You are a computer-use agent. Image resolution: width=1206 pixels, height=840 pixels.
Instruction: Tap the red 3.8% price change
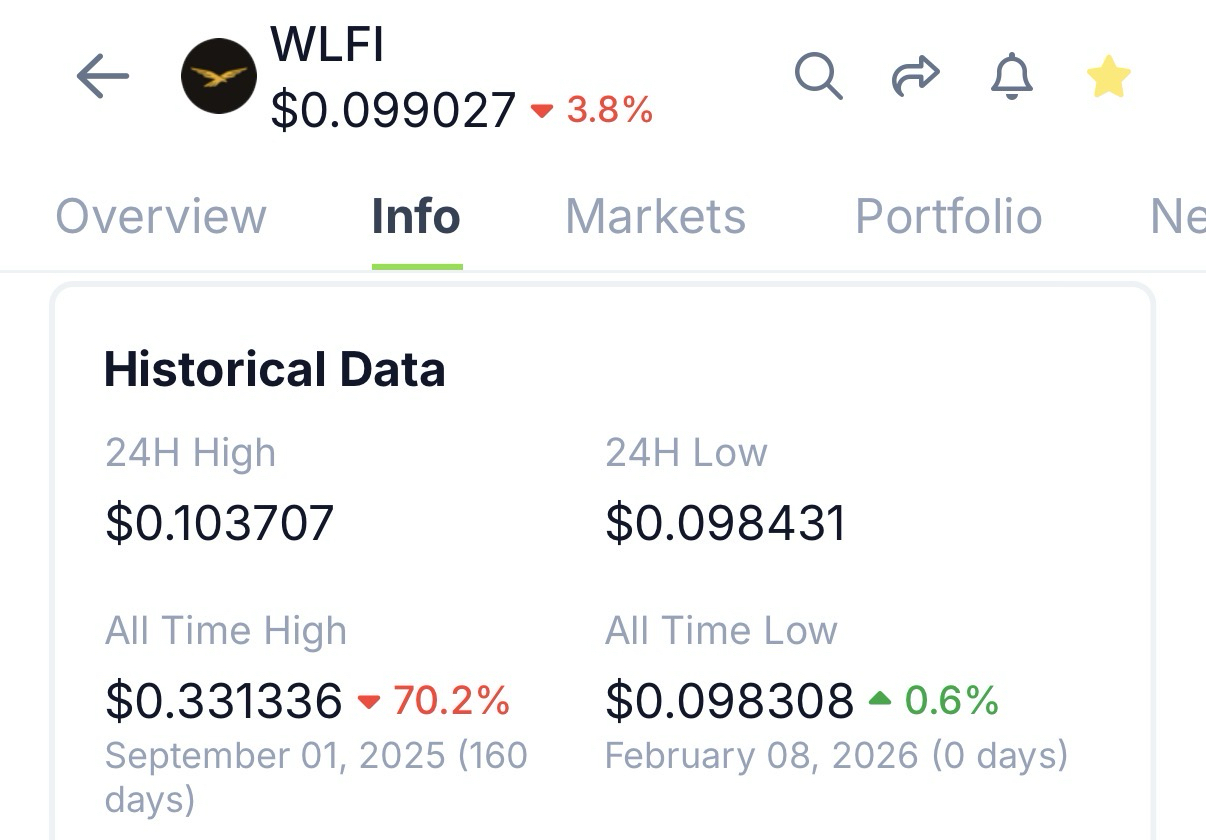609,110
